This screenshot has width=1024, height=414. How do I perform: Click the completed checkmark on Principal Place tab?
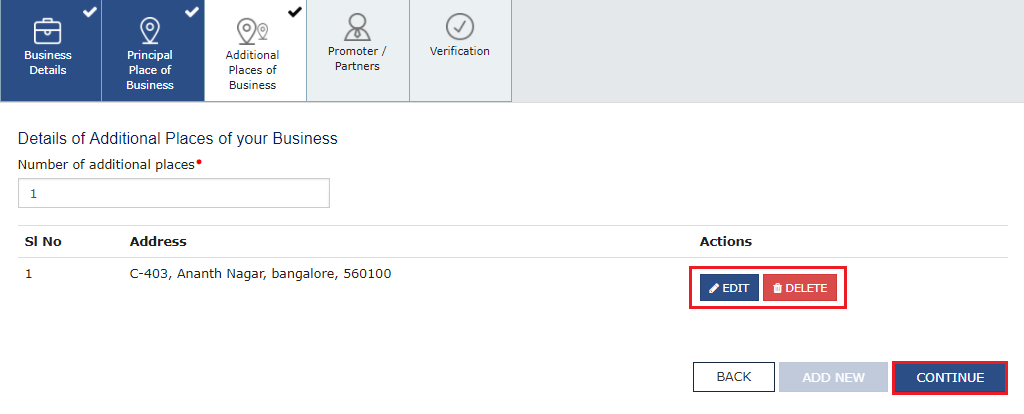pyautogui.click(x=192, y=12)
